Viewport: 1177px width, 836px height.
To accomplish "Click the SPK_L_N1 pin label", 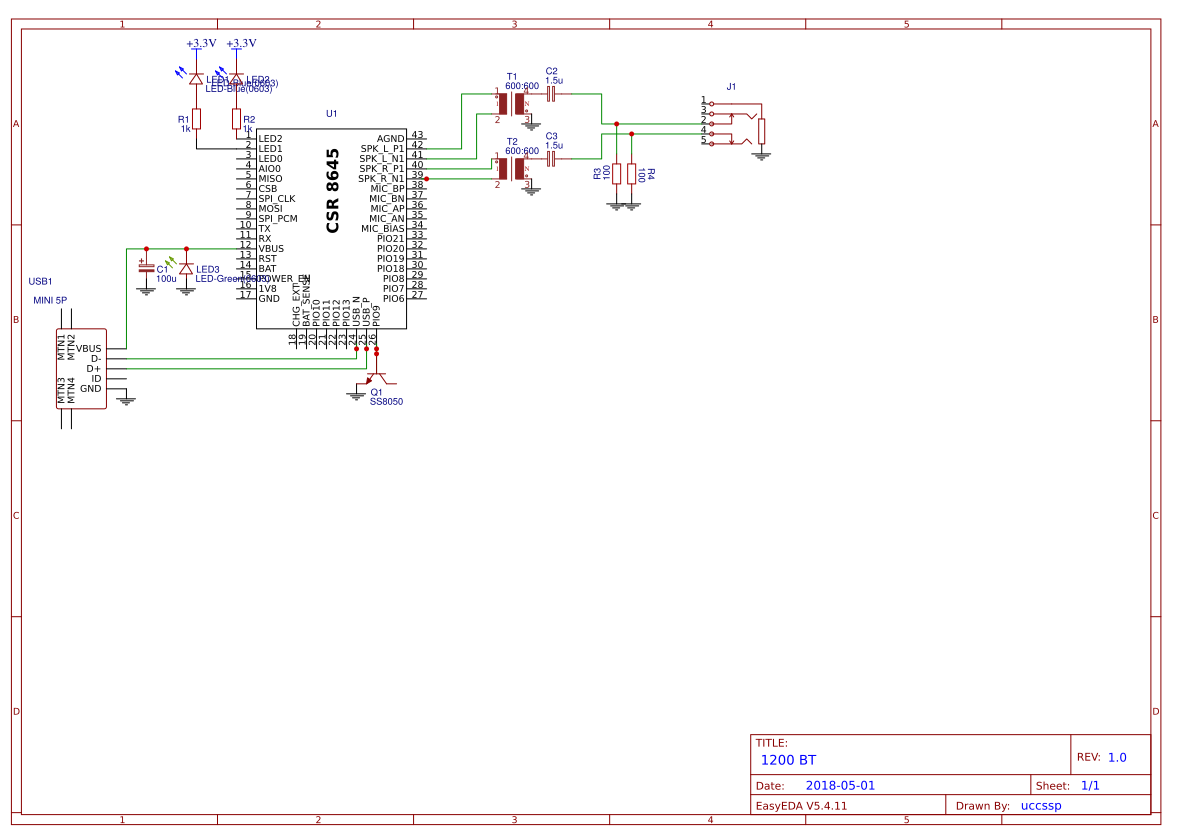I will (x=382, y=159).
